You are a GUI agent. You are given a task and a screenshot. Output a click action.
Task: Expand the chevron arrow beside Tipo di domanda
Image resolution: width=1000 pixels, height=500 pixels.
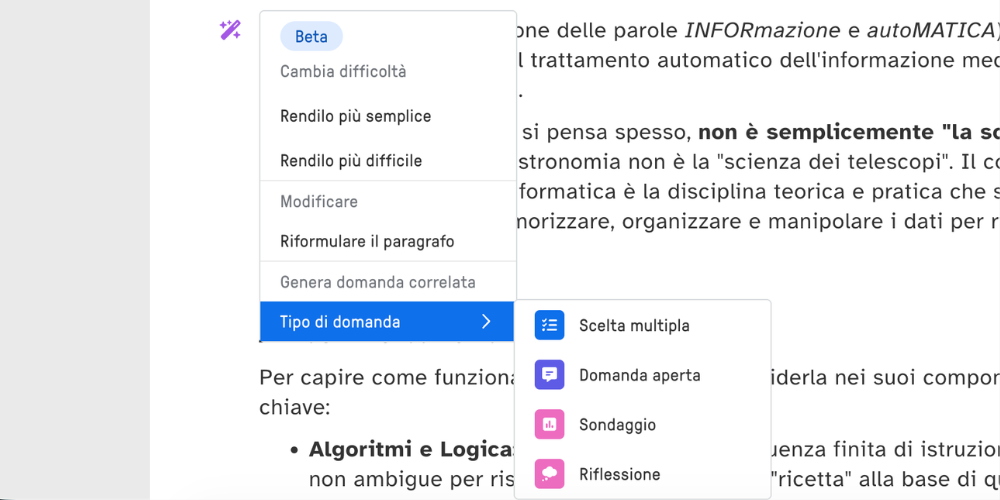pyautogui.click(x=487, y=321)
